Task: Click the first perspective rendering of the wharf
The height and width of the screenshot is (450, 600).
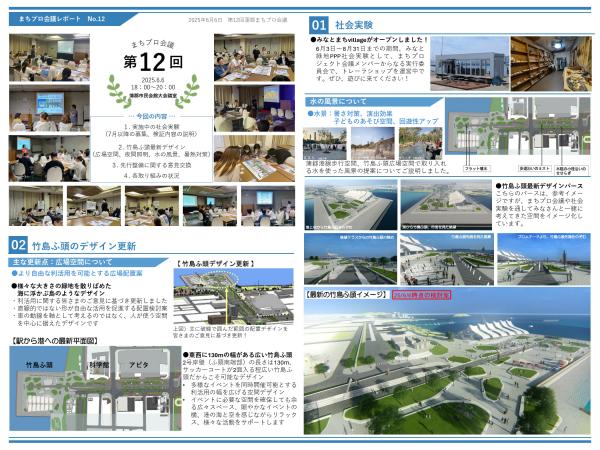Action: tap(350, 205)
